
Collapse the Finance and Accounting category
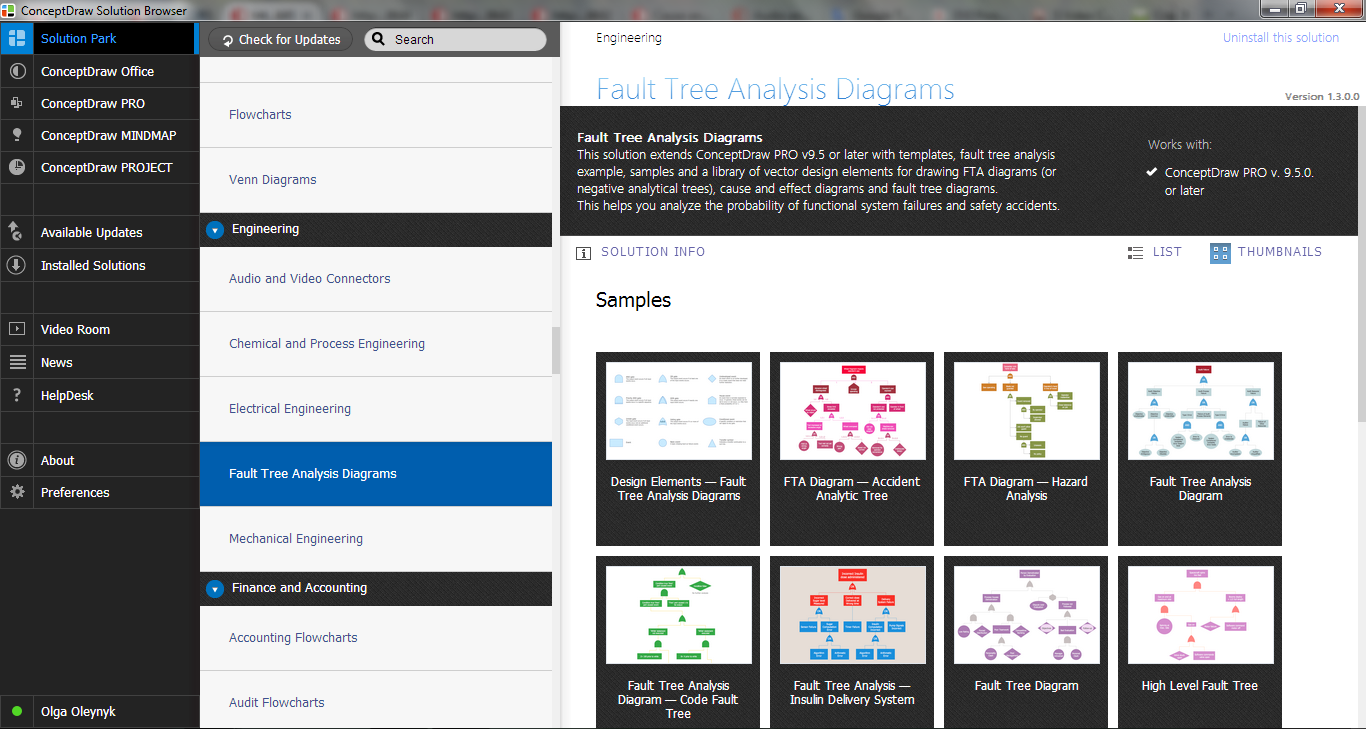pos(214,588)
